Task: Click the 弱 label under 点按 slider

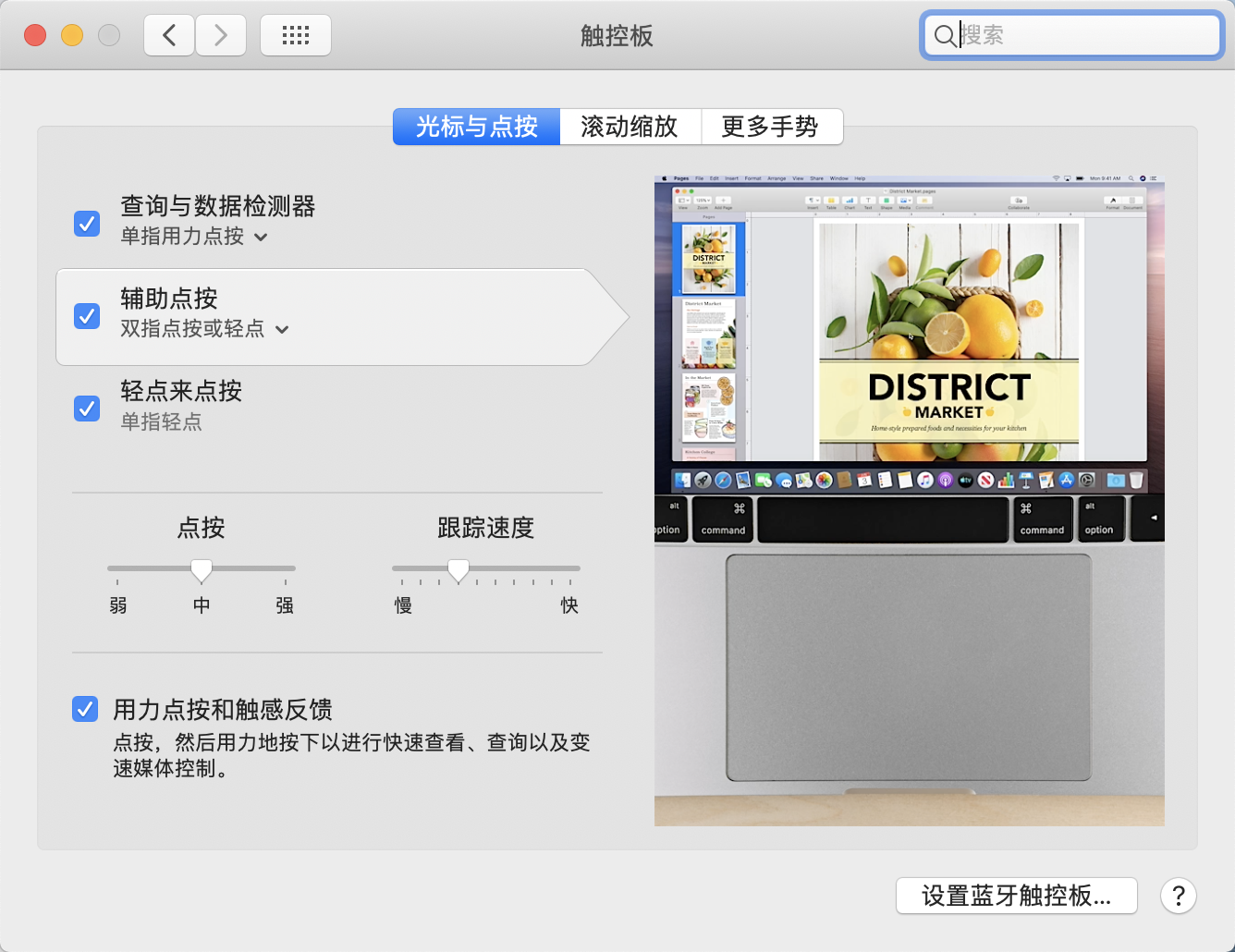Action: [x=118, y=605]
